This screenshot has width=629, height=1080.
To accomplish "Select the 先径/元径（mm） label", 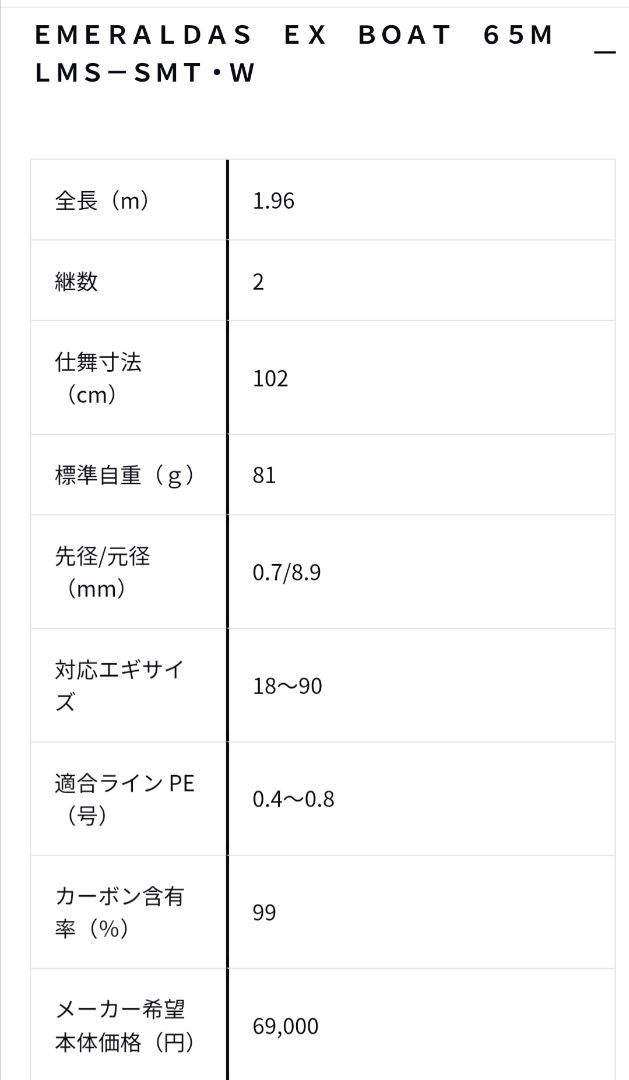I will point(102,572).
